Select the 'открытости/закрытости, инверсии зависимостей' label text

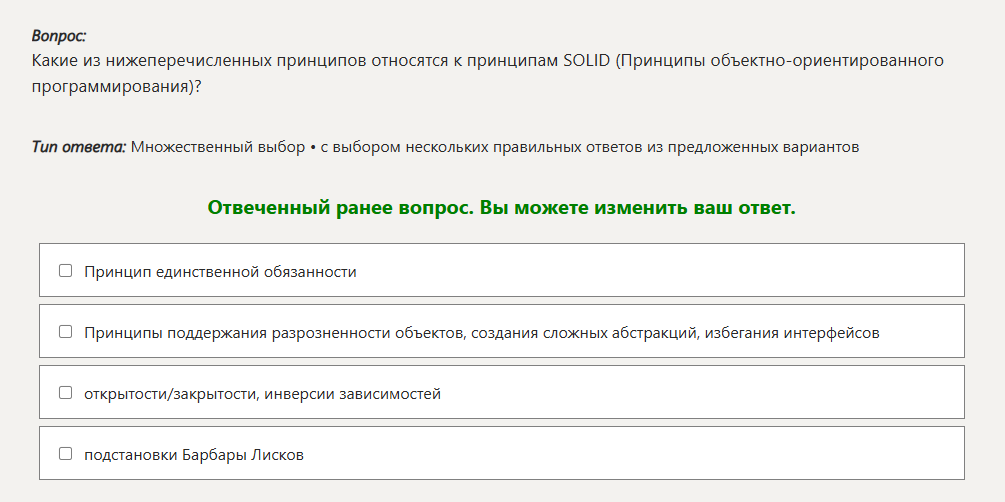[262, 394]
